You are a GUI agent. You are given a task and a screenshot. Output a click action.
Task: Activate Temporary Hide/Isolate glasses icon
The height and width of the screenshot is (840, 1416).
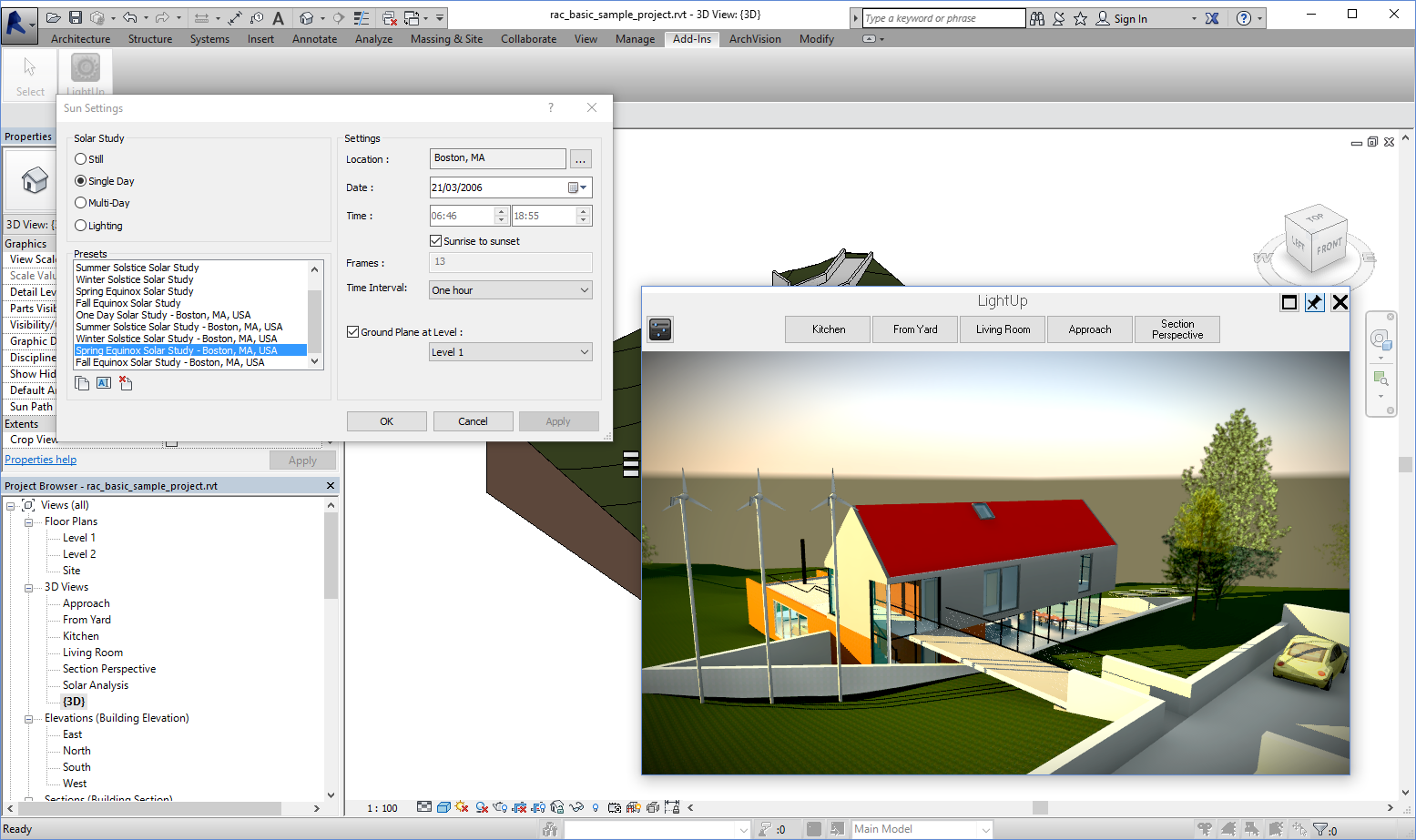point(575,807)
